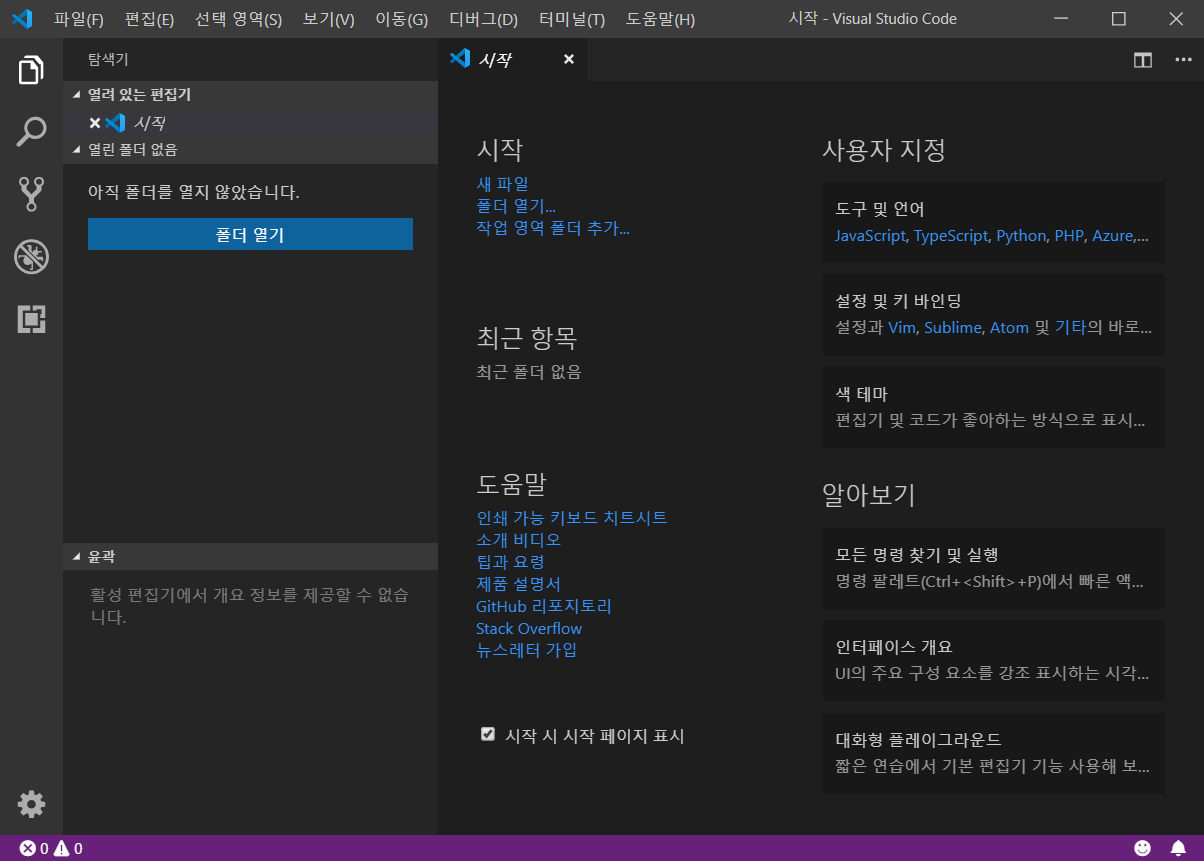Select 시작 item in open editors list
Screen dimensions: 1204x861
[250, 123]
